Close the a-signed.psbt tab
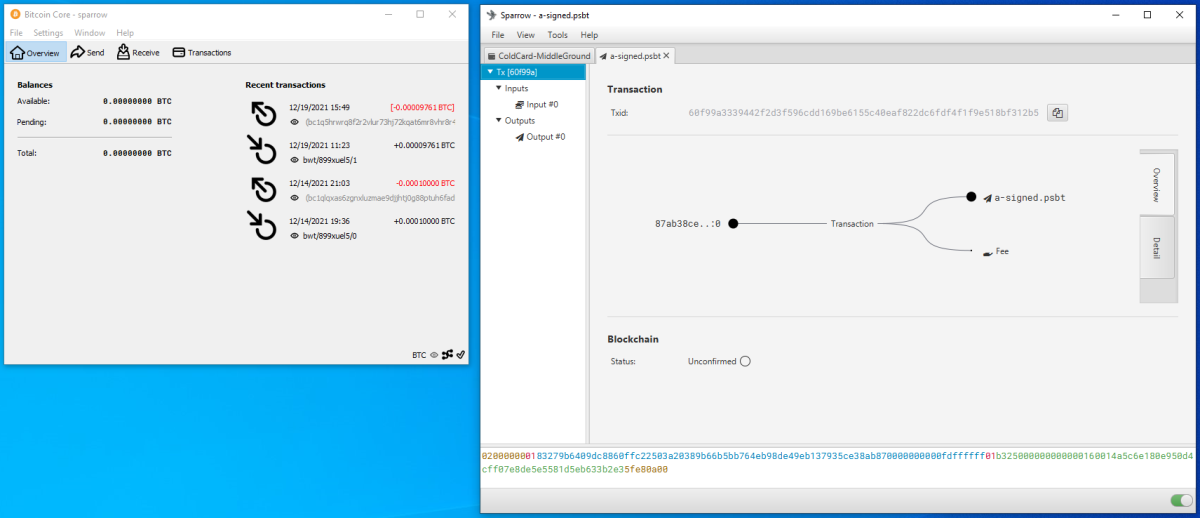Screen dimensions: 1200x518 pyautogui.click(x=666, y=56)
